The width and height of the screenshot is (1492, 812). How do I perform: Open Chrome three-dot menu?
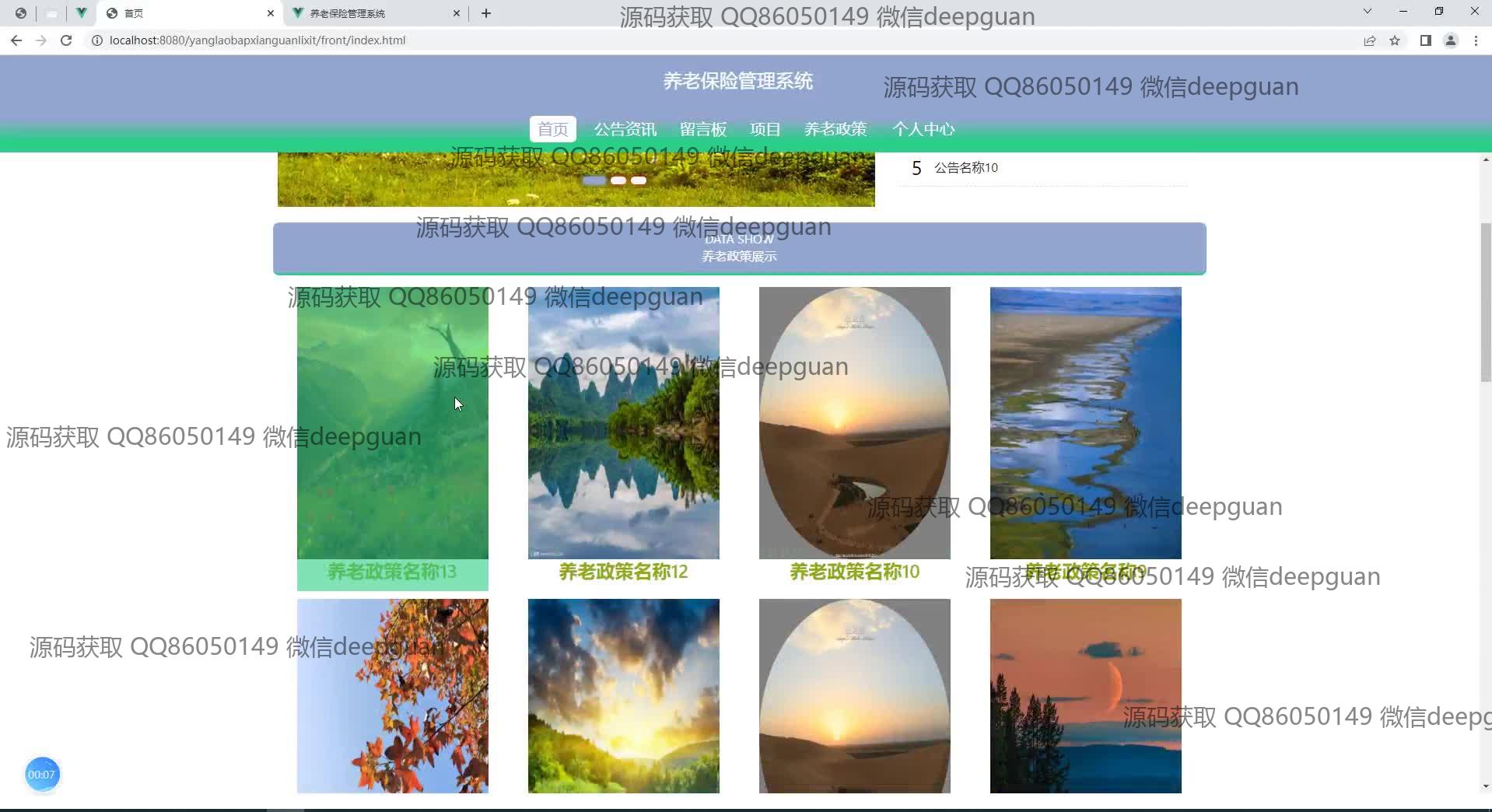1476,40
